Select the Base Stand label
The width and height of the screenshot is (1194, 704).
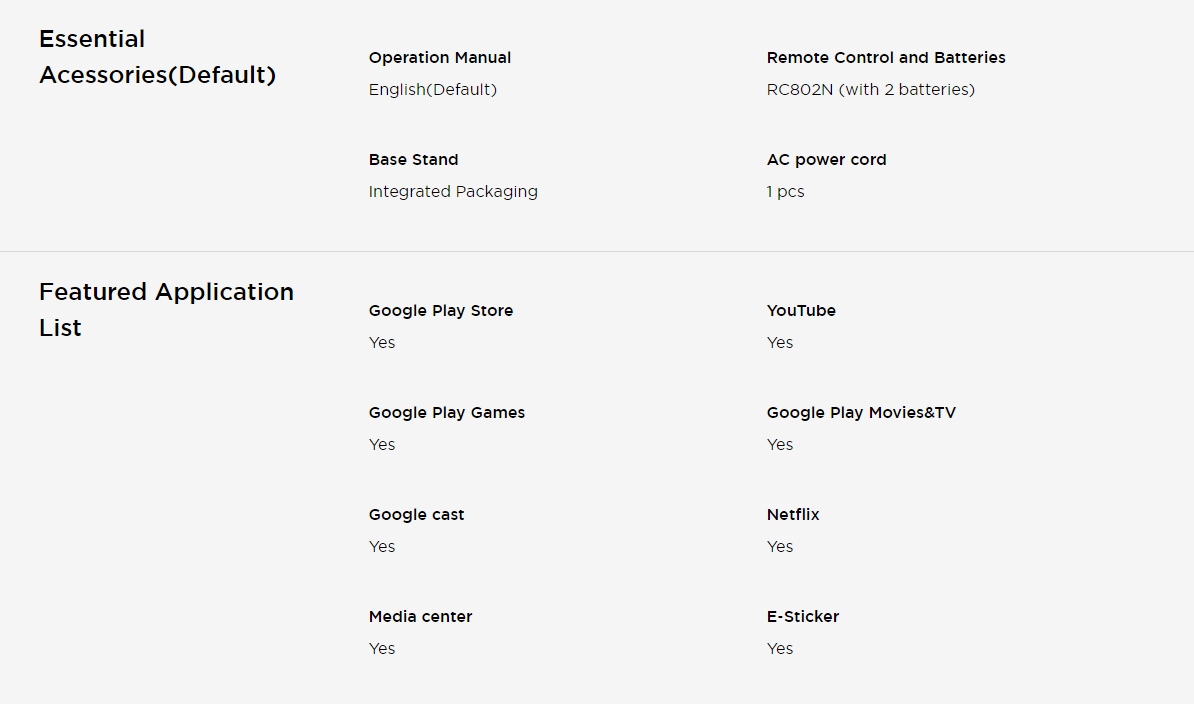(413, 160)
